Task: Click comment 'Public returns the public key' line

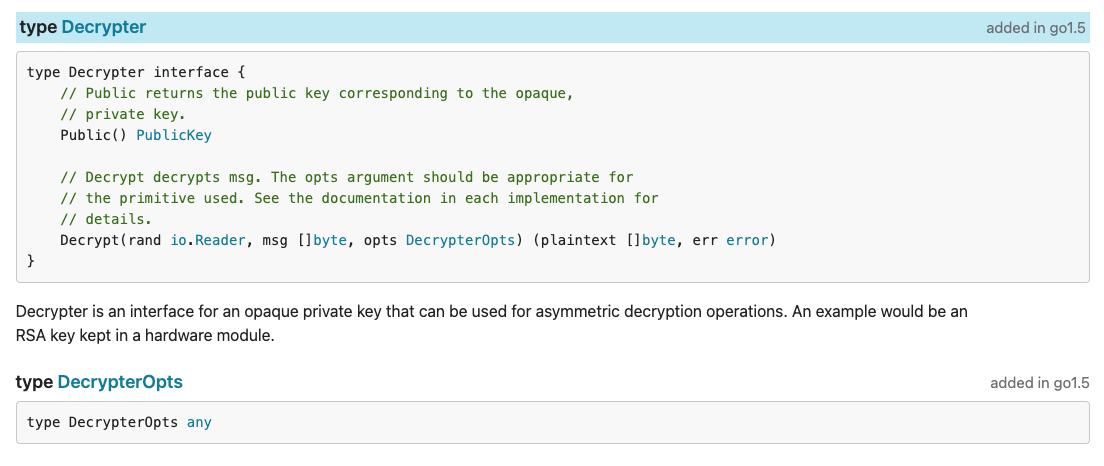Action: coord(317,93)
